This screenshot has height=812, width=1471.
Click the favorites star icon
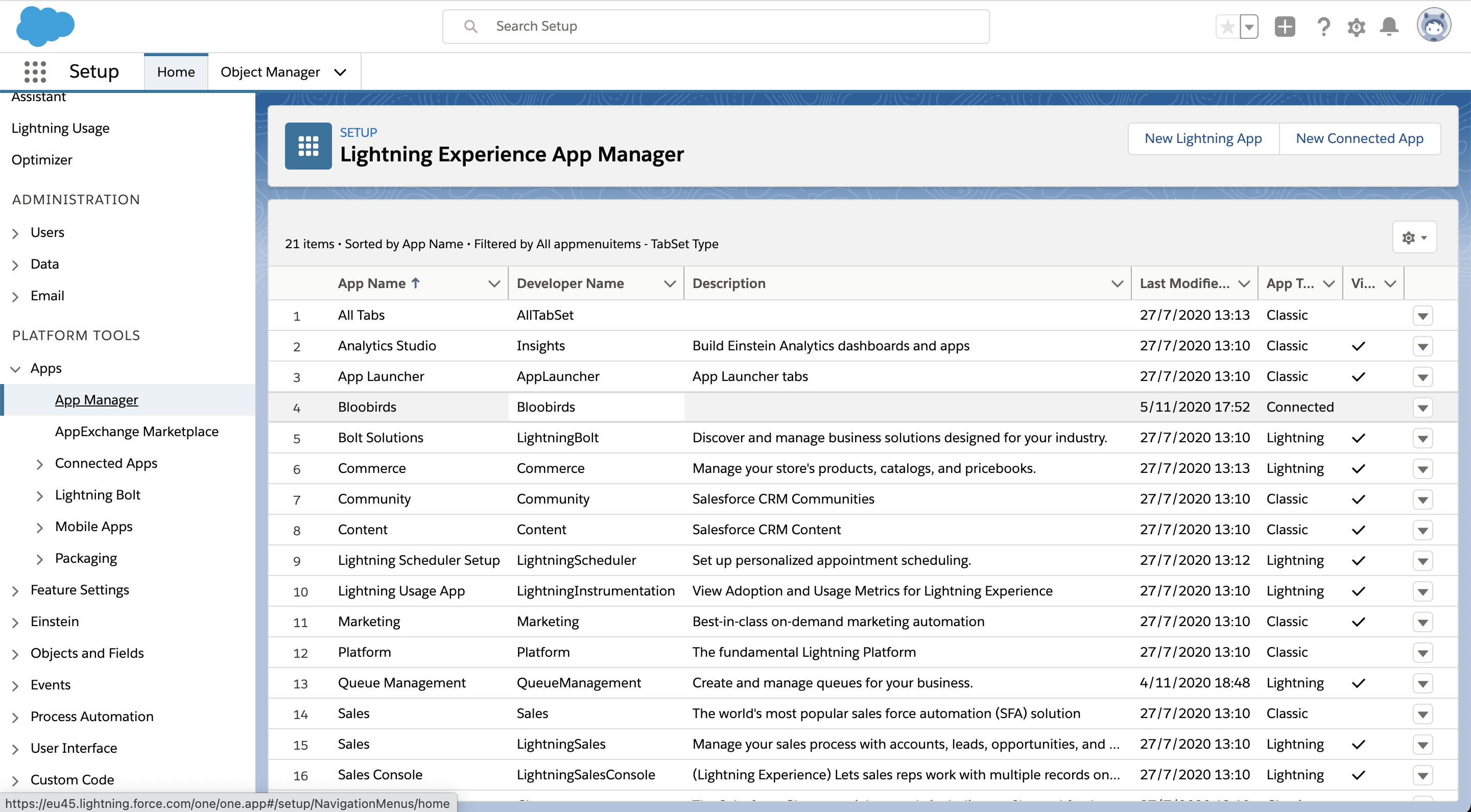pyautogui.click(x=1228, y=27)
